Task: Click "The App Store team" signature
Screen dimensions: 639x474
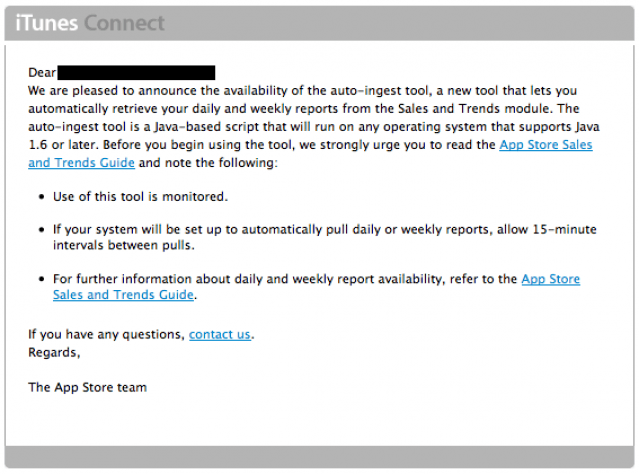Action: click(87, 387)
